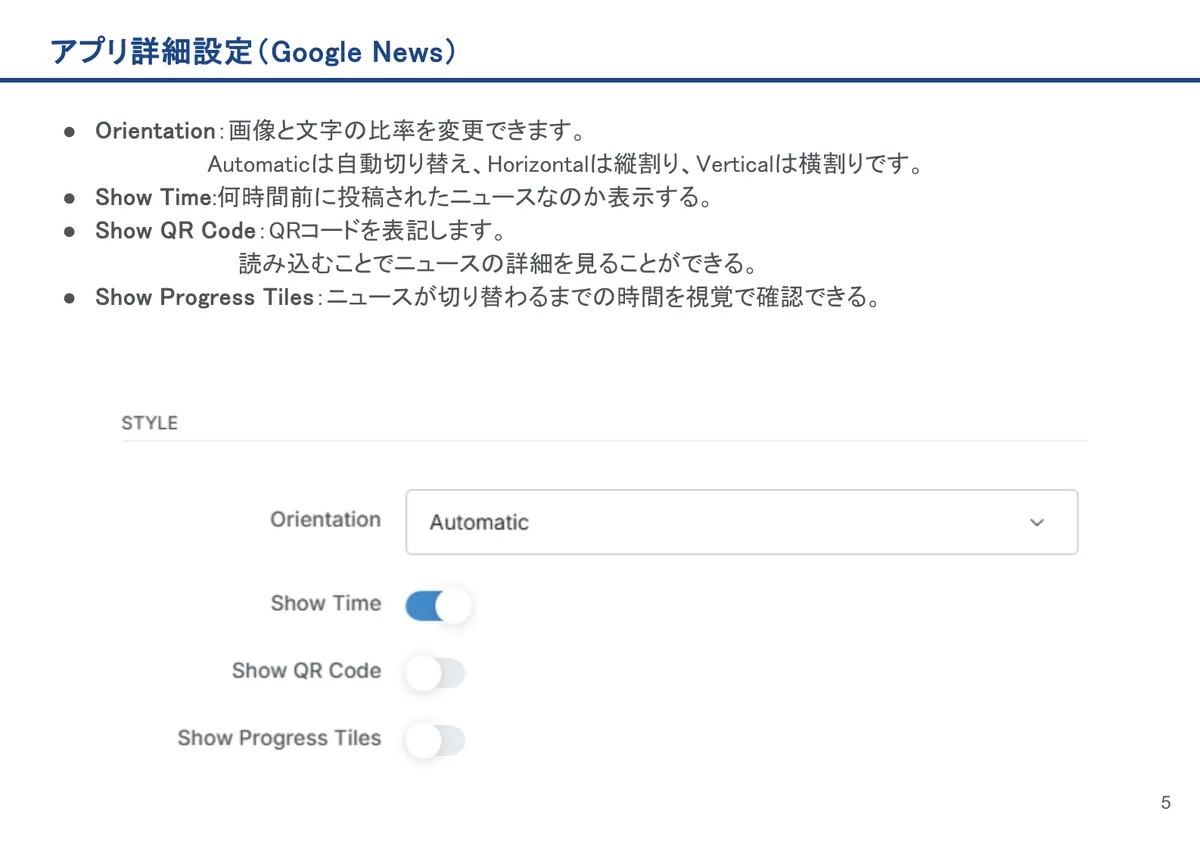The height and width of the screenshot is (849, 1200).
Task: Click the bold Show QR Code bullet text
Action: 175,230
